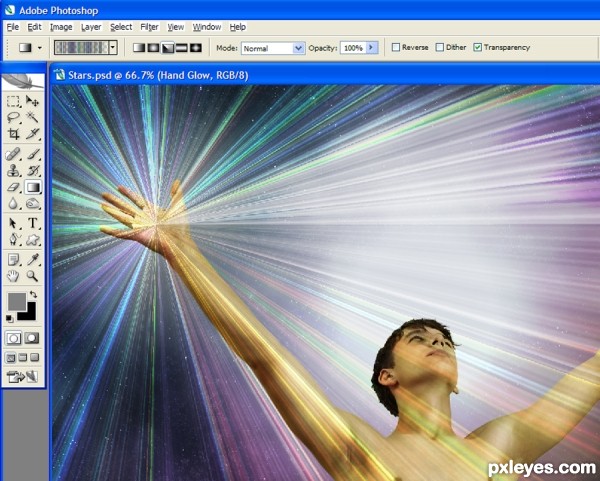The image size is (600, 481).
Task: Activate the Eraser tool
Action: click(x=13, y=188)
